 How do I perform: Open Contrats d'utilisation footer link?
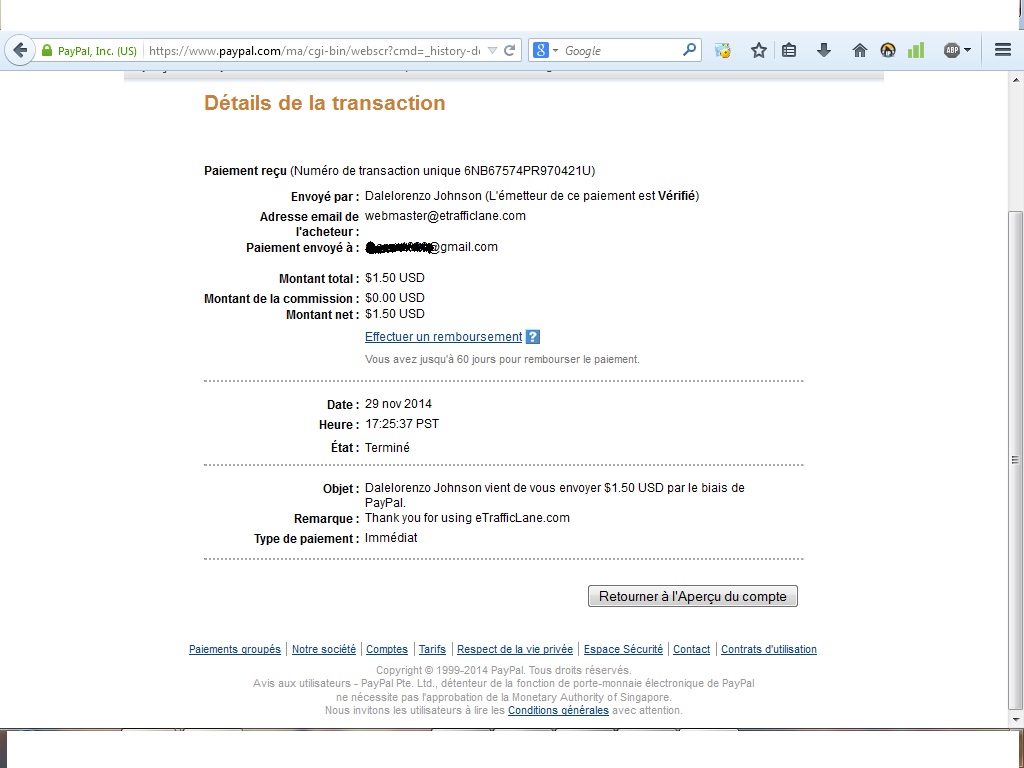point(769,649)
